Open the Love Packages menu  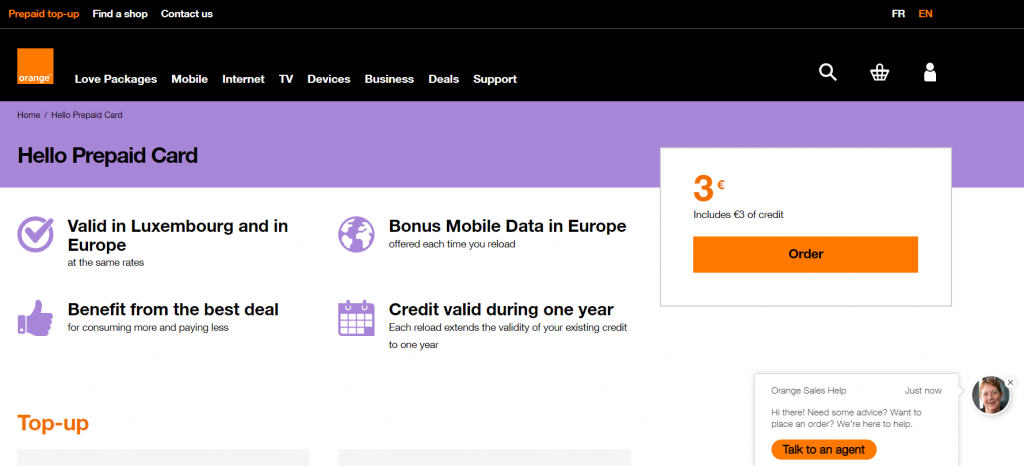tap(116, 79)
